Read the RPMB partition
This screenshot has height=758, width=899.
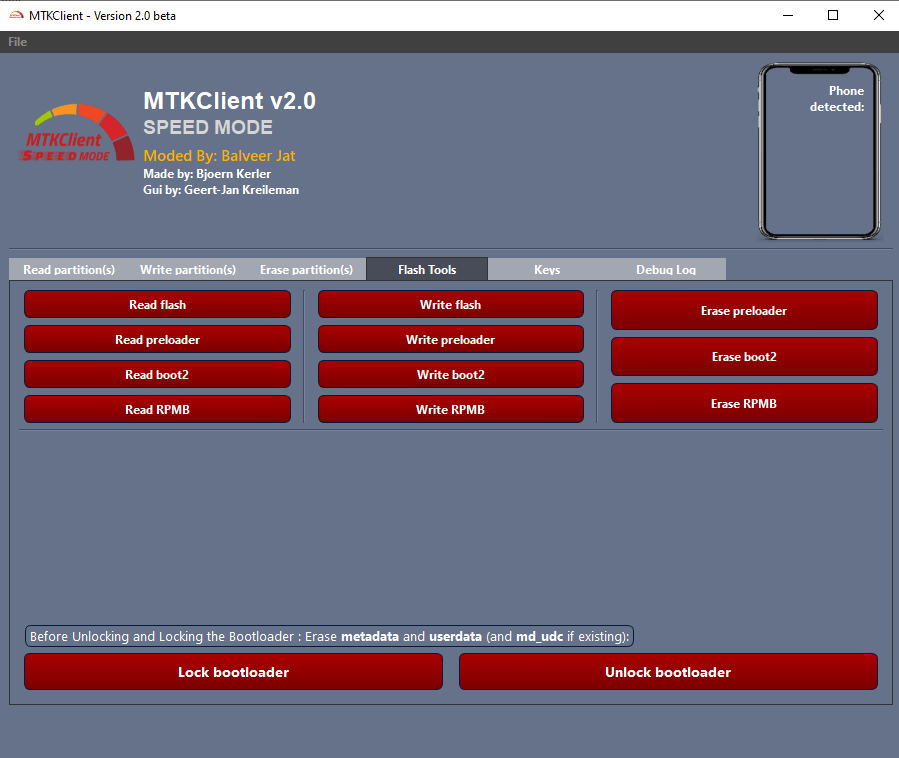(157, 409)
